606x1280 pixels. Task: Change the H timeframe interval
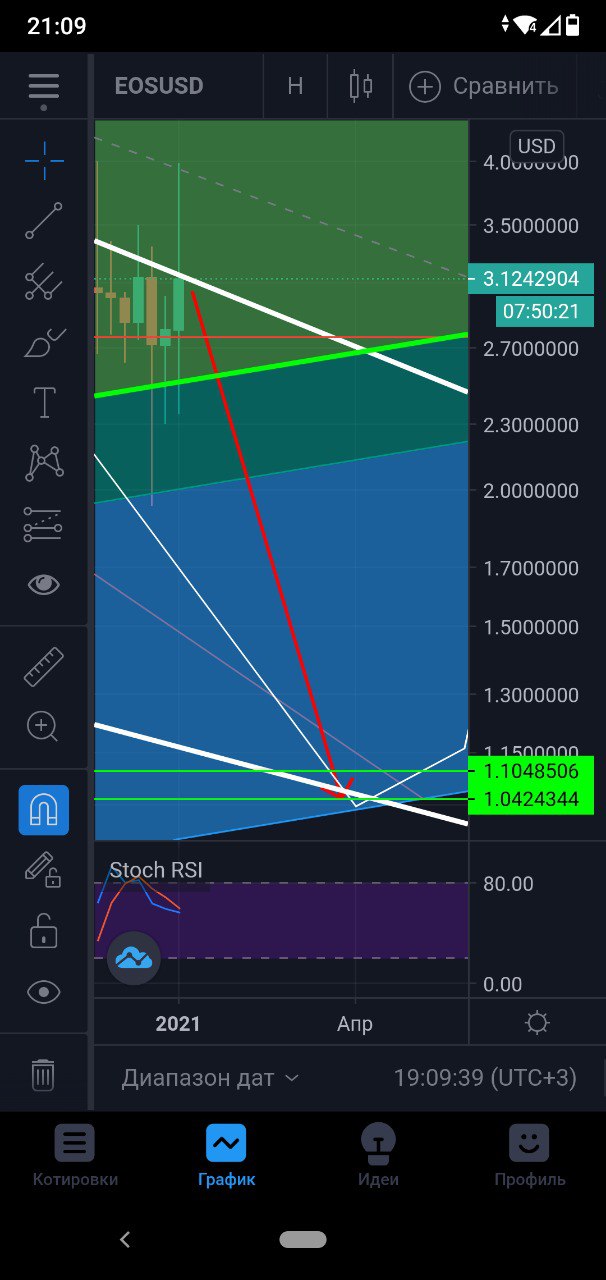295,86
